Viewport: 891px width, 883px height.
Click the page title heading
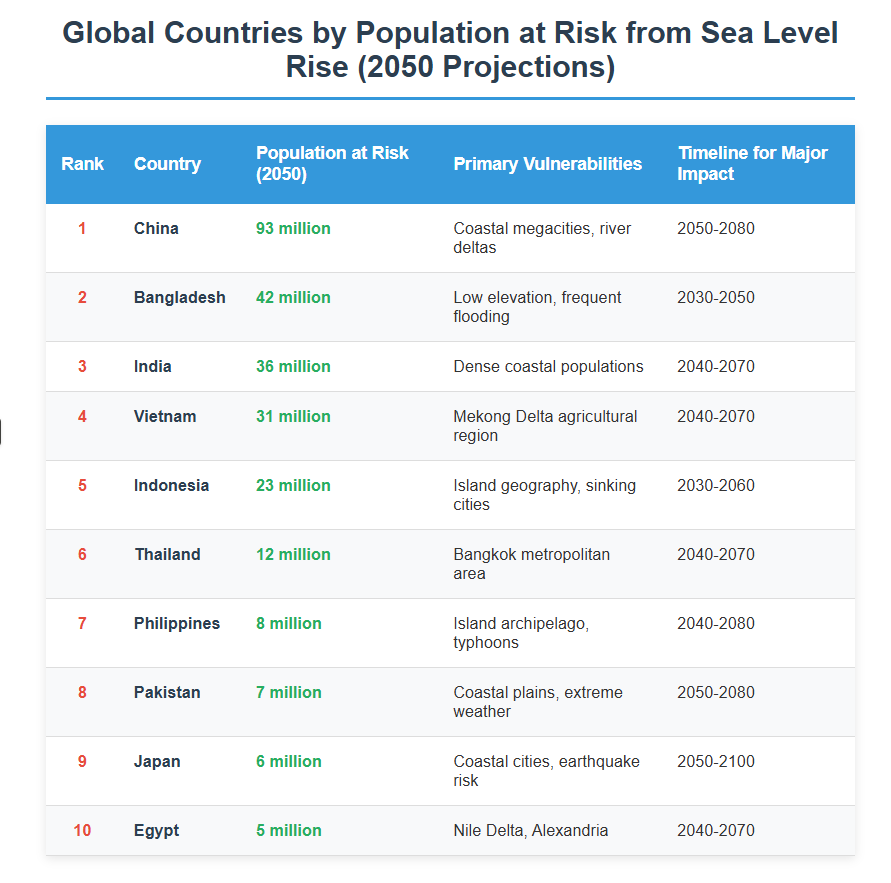coord(450,50)
